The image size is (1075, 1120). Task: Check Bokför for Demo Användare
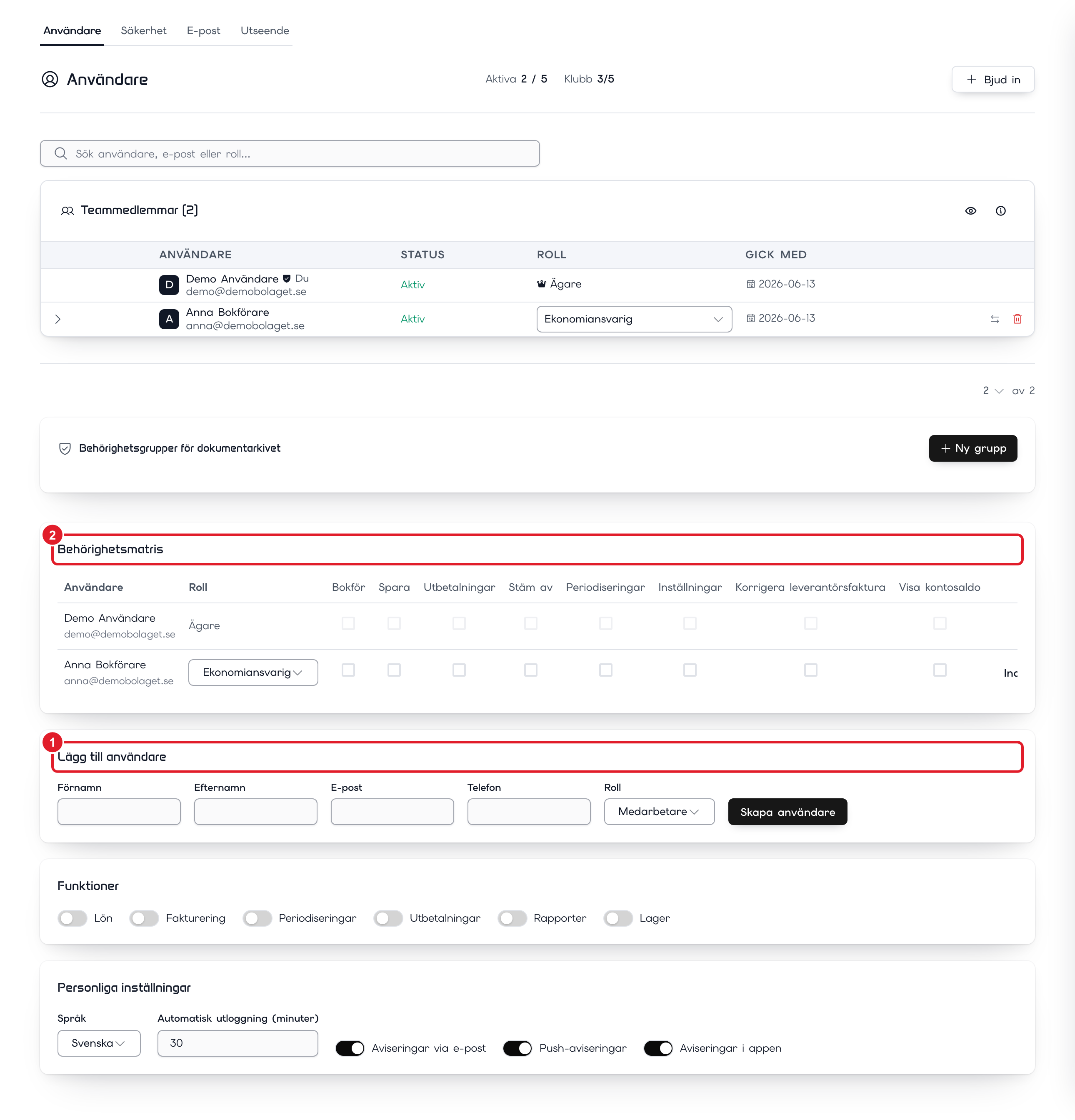348,623
